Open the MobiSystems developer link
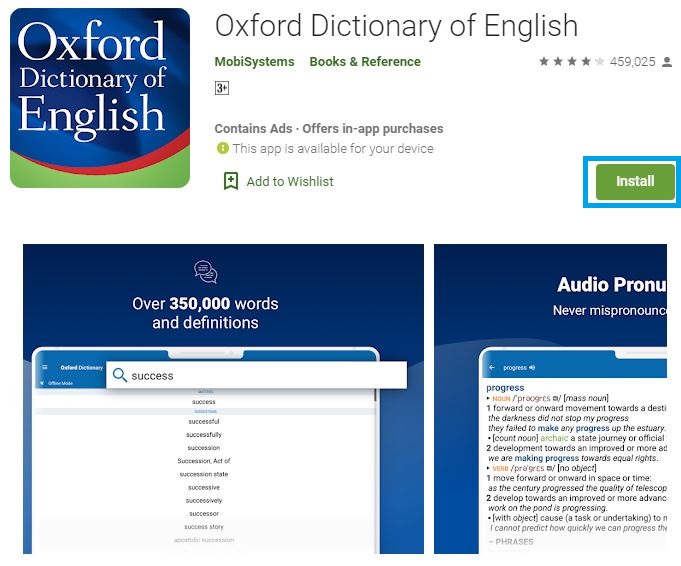 coord(255,62)
